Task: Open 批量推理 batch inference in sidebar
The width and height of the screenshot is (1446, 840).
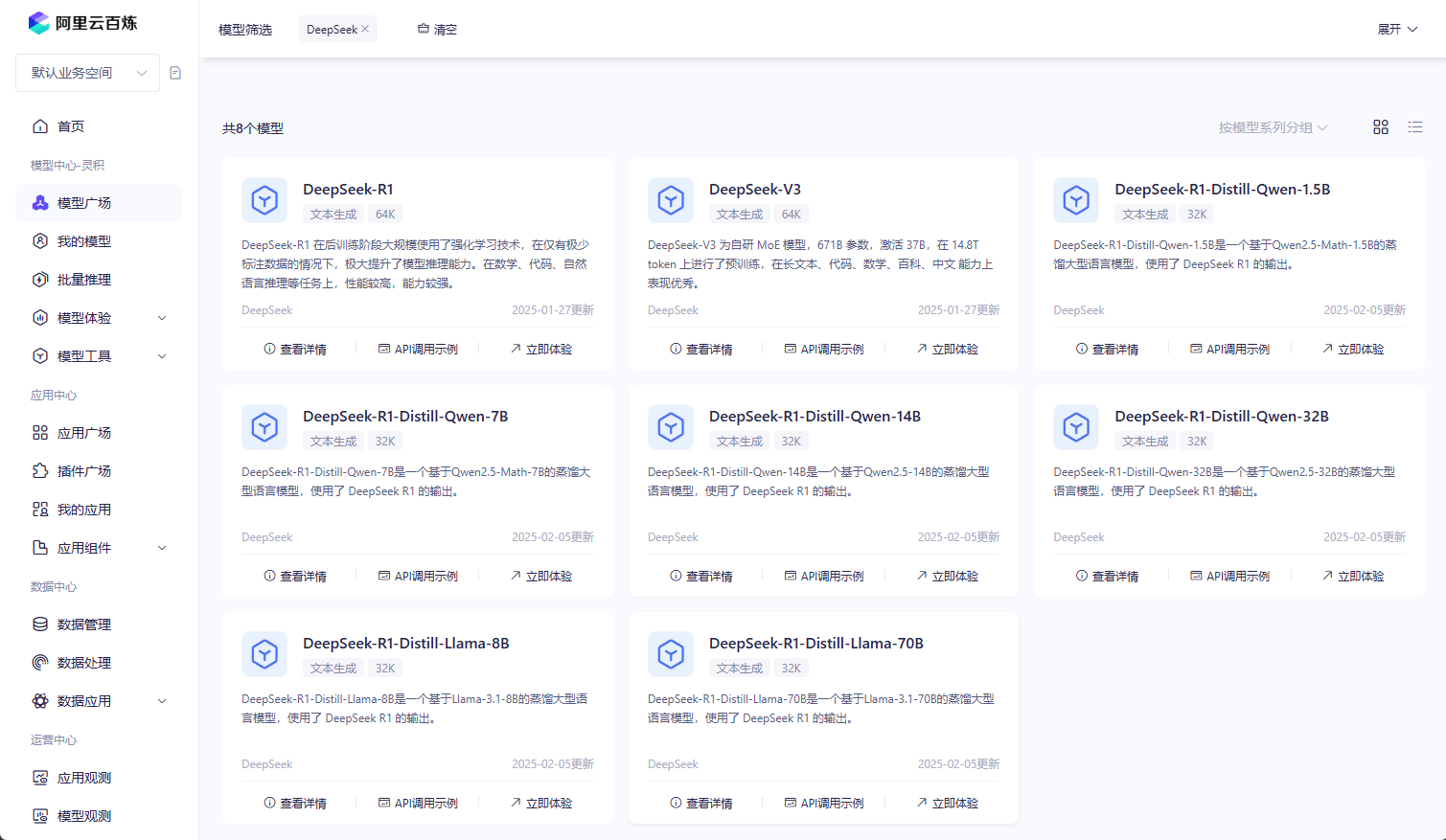Action: [84, 280]
